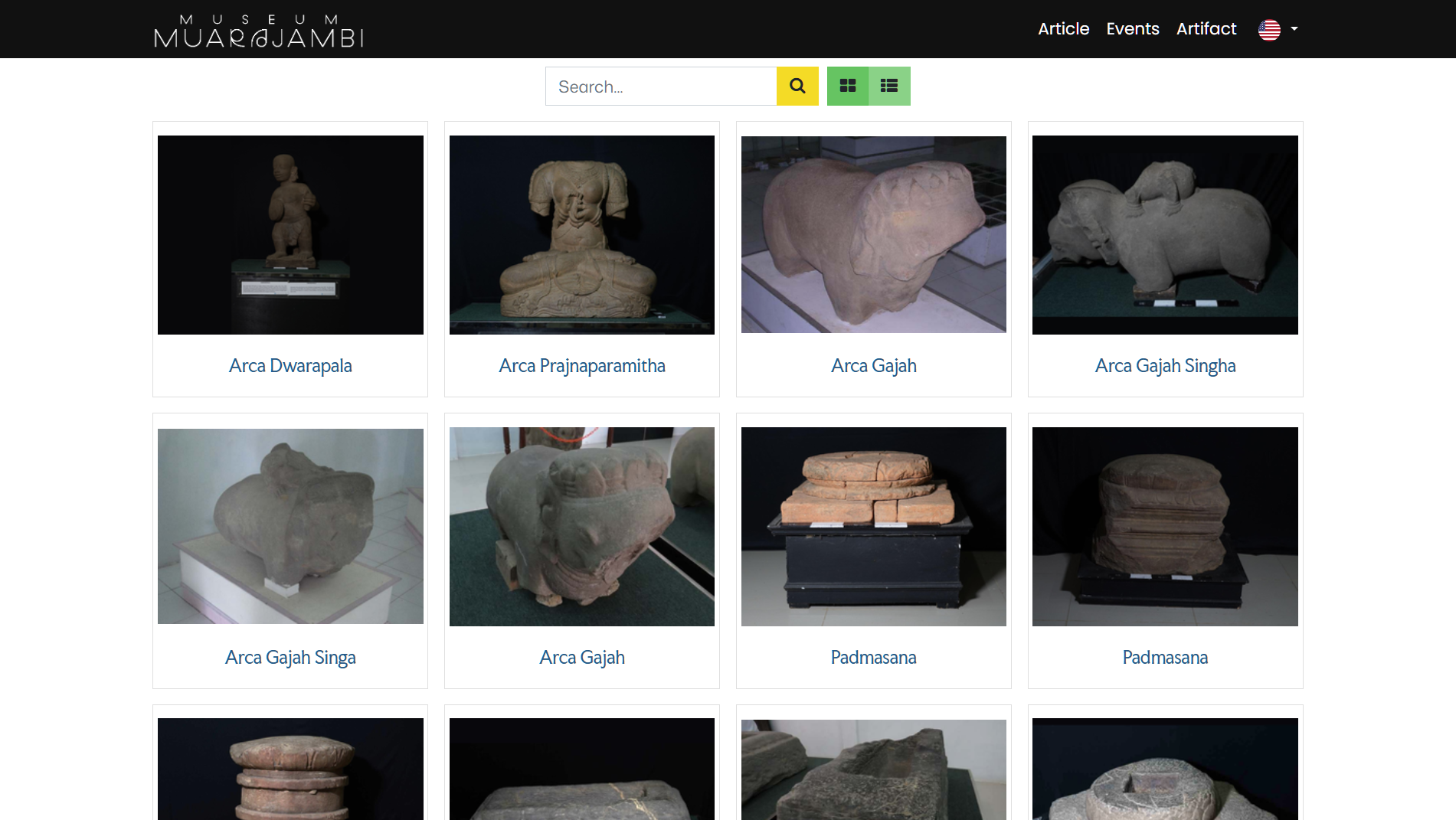View the Arca Gajah Singha photo
Screen dimensions: 1456x820
point(1165,235)
